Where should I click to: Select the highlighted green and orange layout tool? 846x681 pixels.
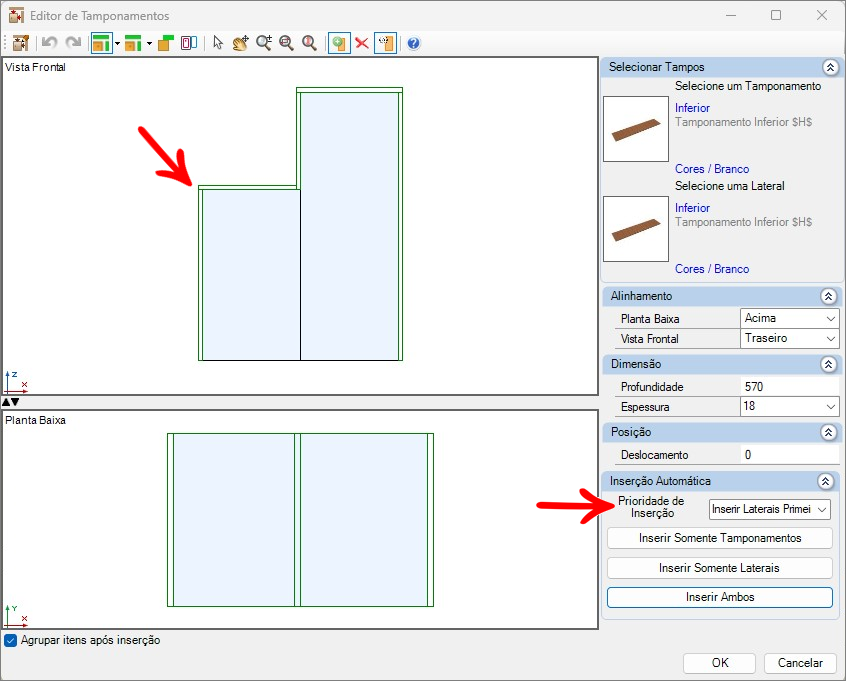pyautogui.click(x=101, y=43)
